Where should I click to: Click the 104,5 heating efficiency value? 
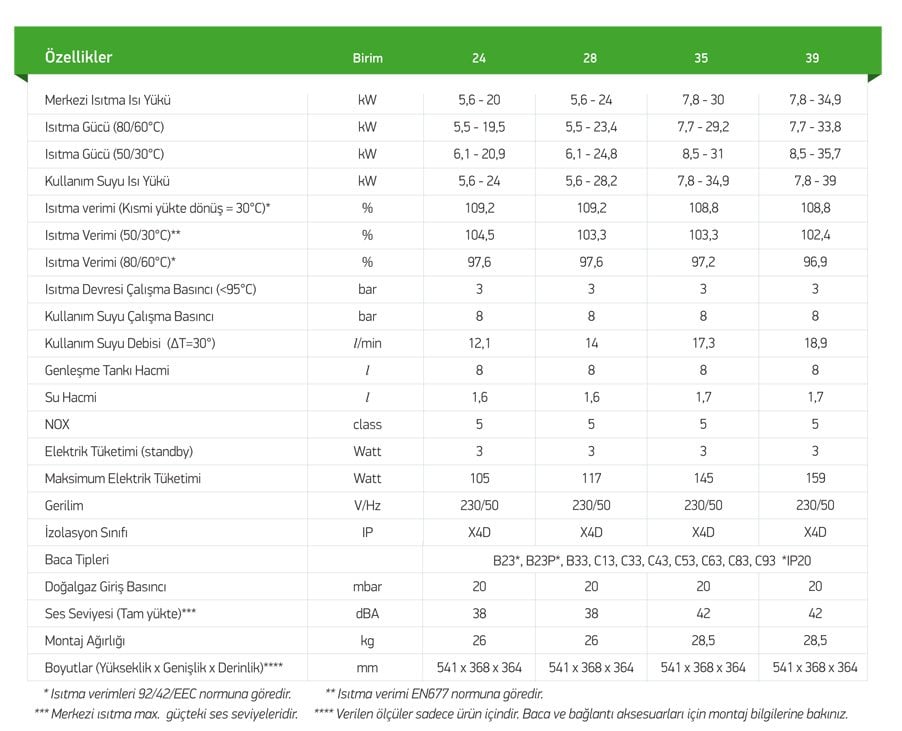tap(479, 235)
